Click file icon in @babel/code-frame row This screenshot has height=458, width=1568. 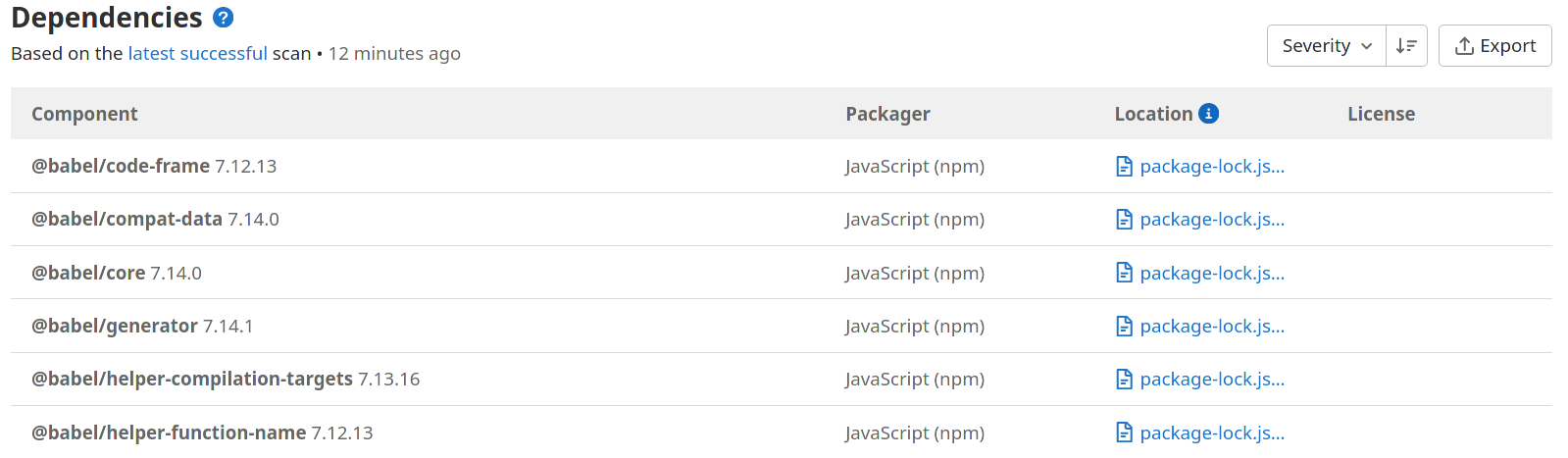coord(1125,167)
